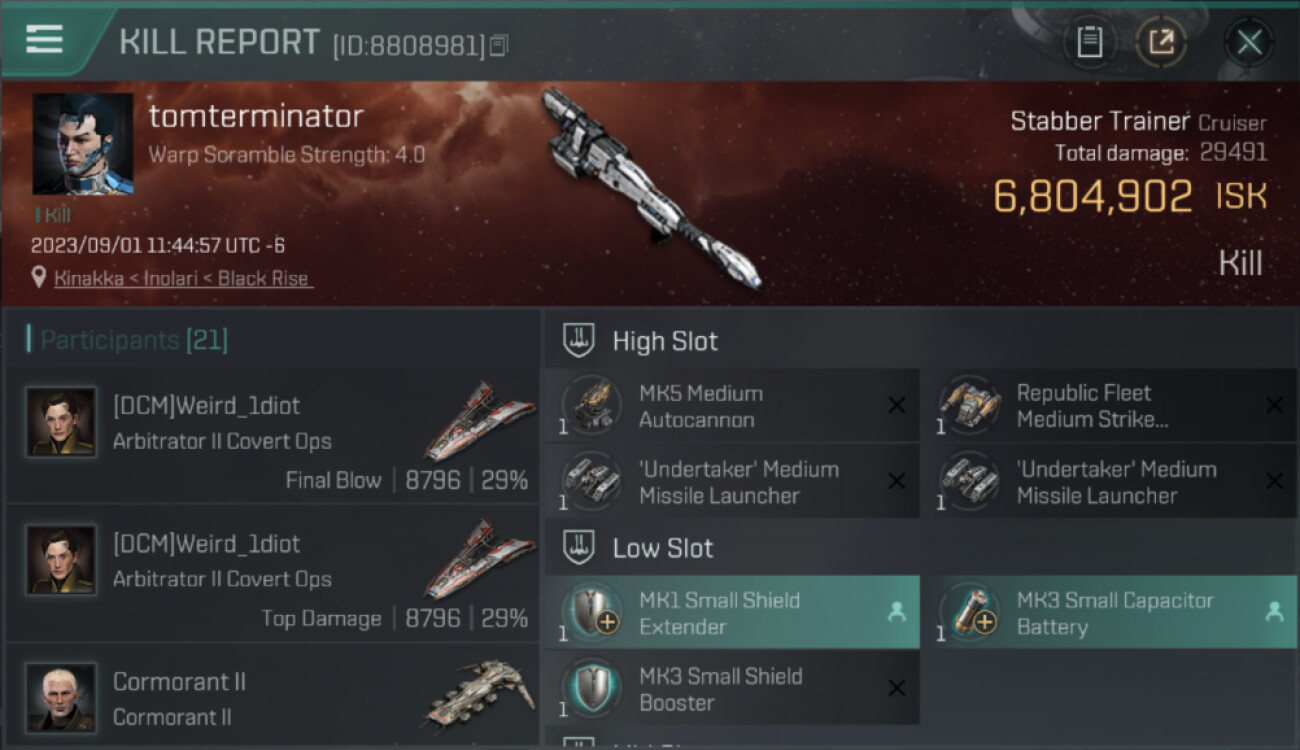The width and height of the screenshot is (1300, 750).
Task: Expand the Participants [21] header
Action: (x=273, y=340)
